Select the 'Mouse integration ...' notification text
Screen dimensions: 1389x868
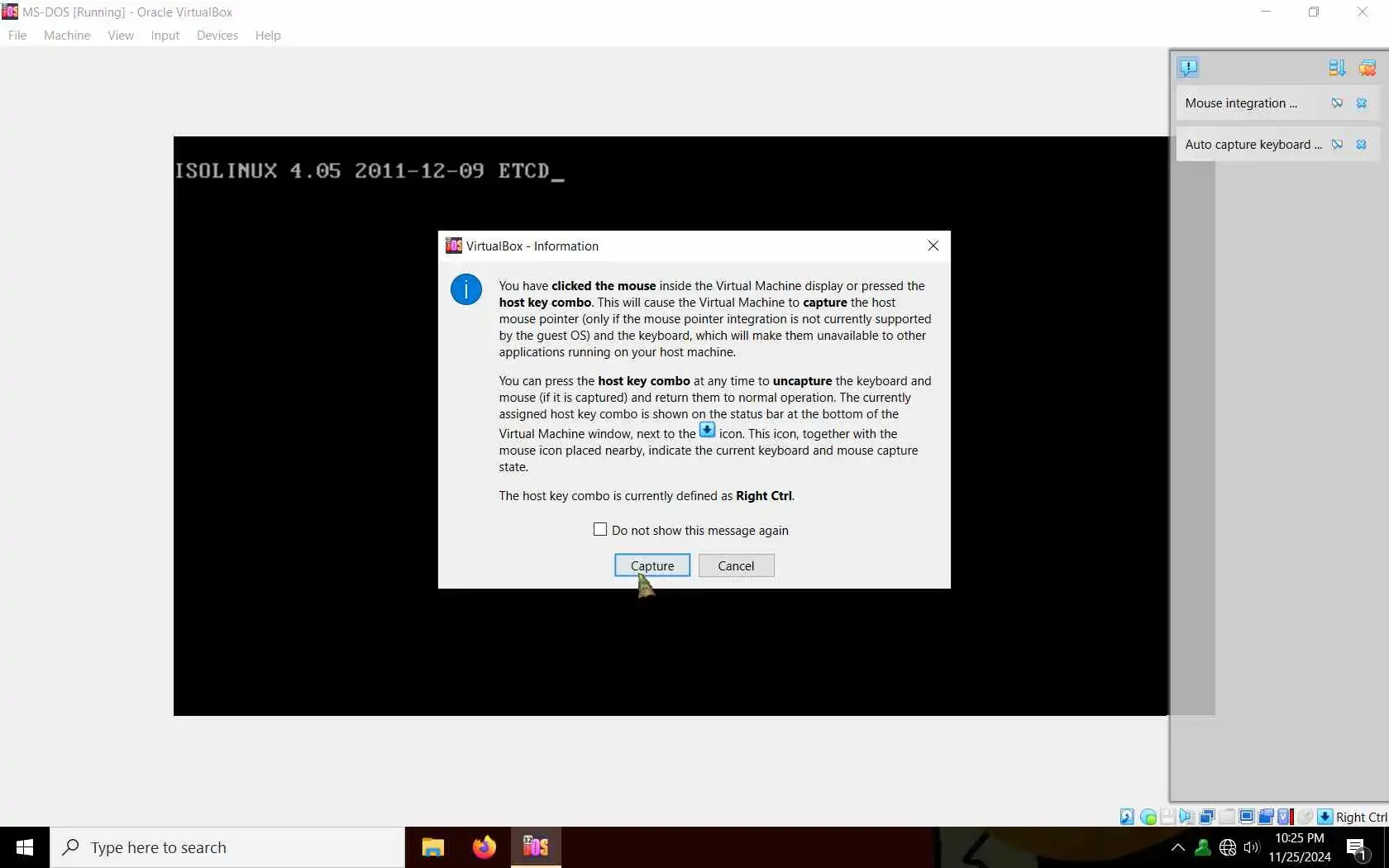1241,103
